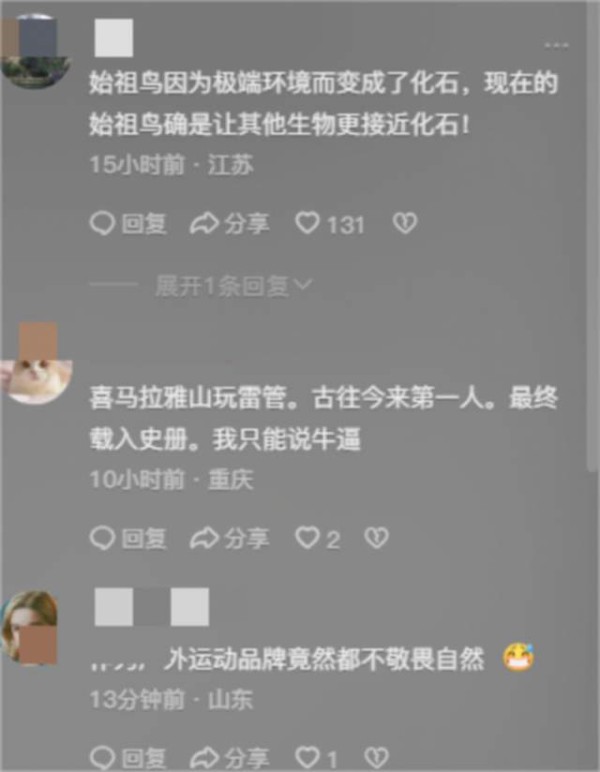The image size is (600, 772).
Task: Open the three-dot more options menu
Action: pyautogui.click(x=557, y=46)
